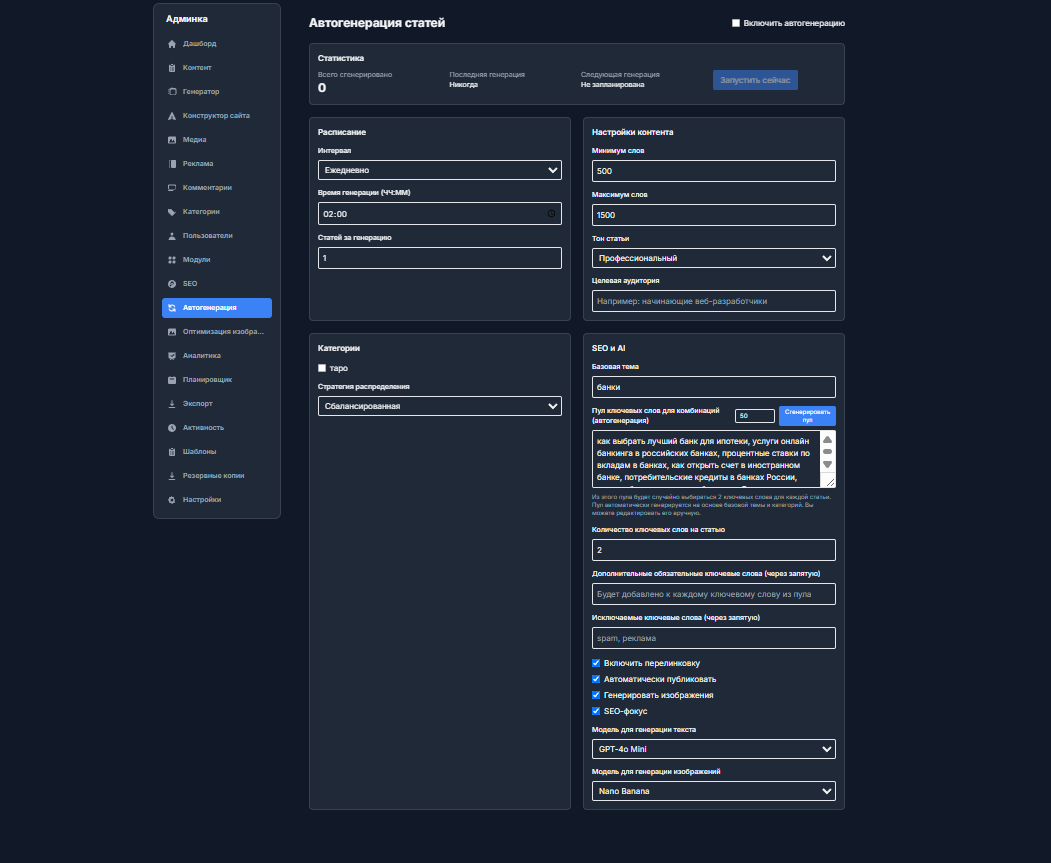Click the Модули grid icon
The image size is (1051, 863).
coord(172,260)
